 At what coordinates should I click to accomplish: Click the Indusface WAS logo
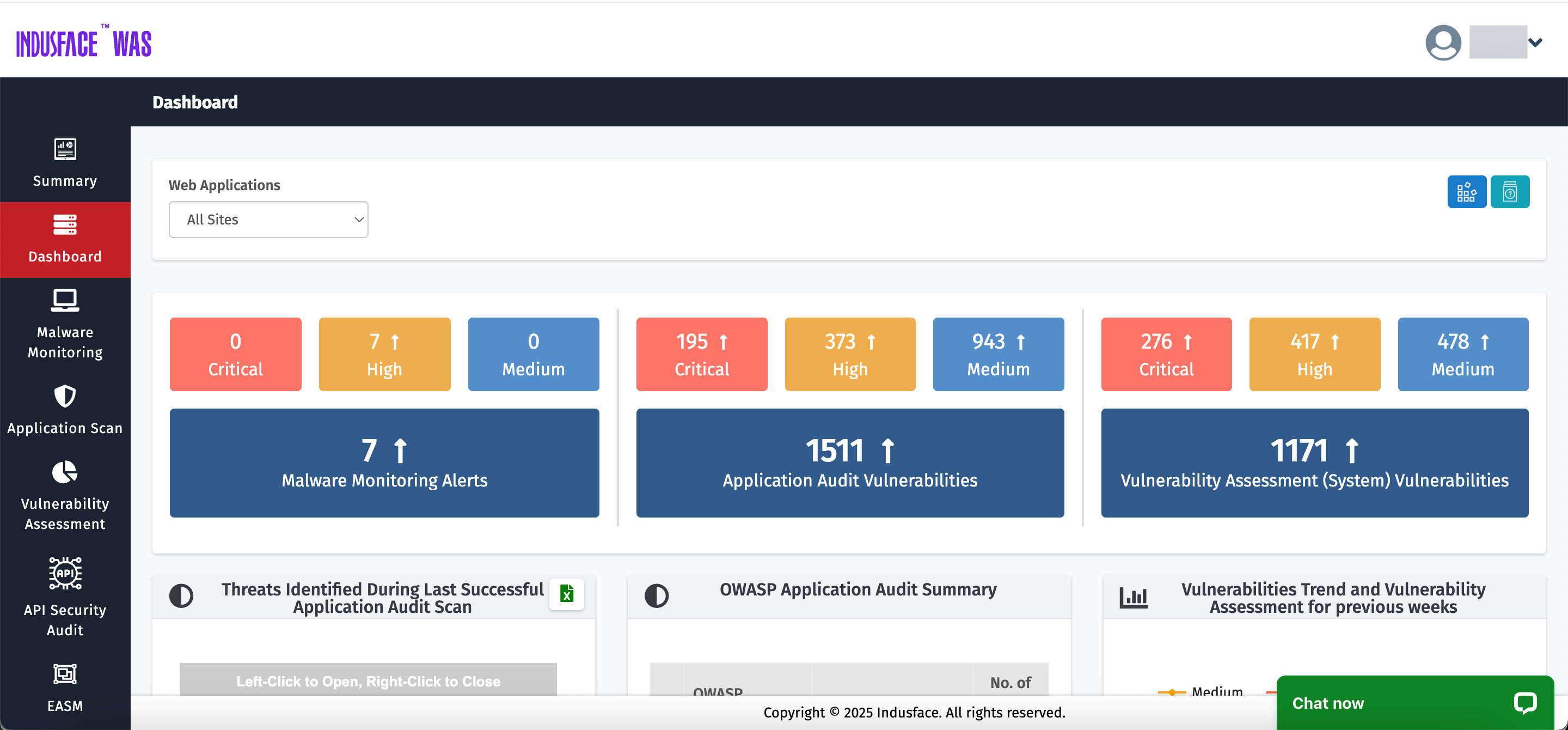84,43
